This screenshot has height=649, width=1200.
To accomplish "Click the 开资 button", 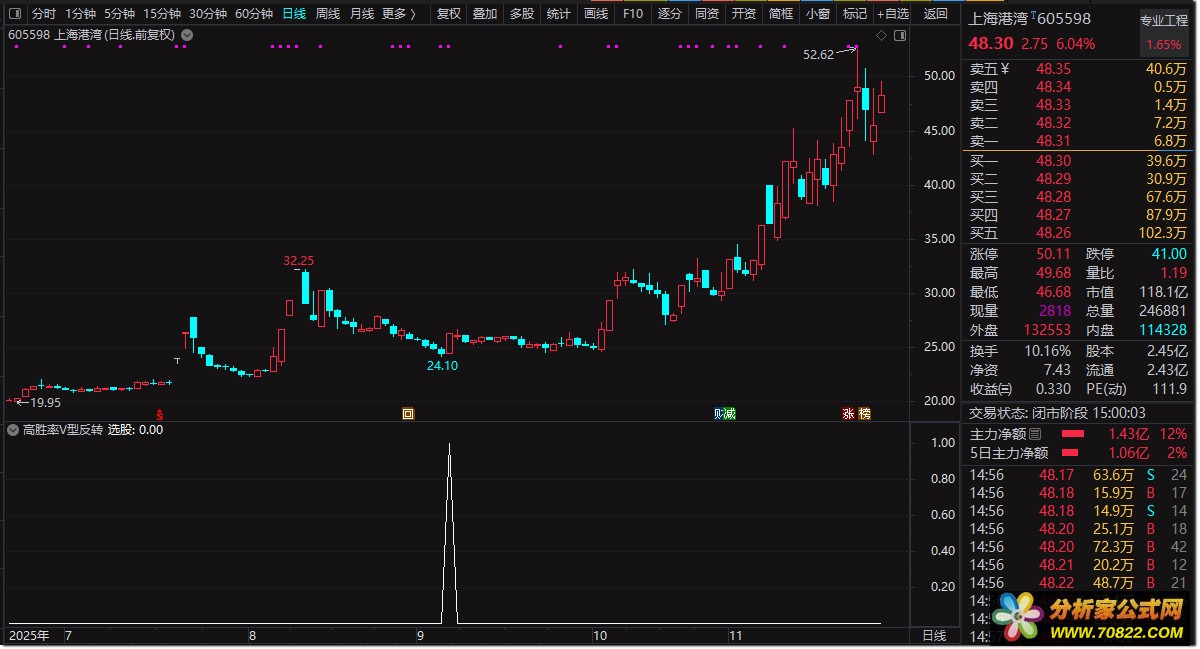I will (x=744, y=14).
